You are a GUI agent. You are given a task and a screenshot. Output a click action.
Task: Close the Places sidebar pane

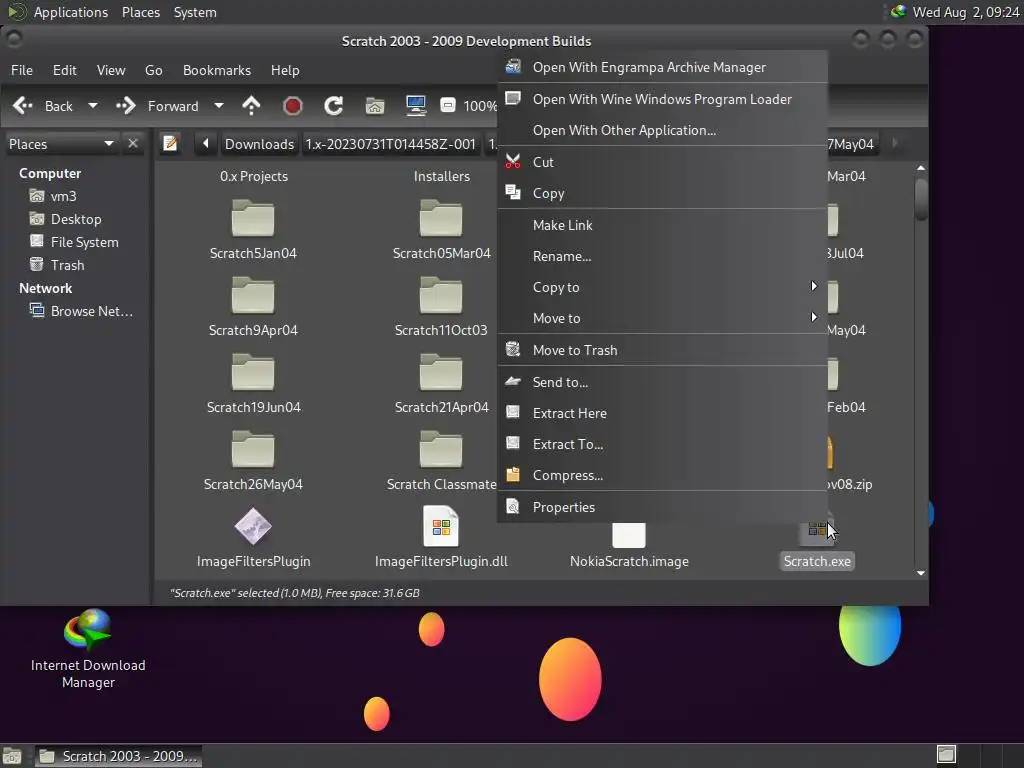pos(133,144)
